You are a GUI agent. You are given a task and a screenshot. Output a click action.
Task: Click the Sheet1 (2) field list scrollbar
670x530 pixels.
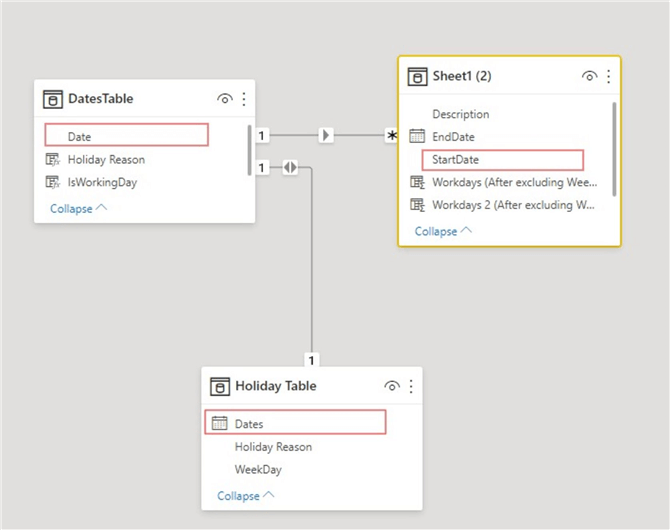pyautogui.click(x=614, y=148)
